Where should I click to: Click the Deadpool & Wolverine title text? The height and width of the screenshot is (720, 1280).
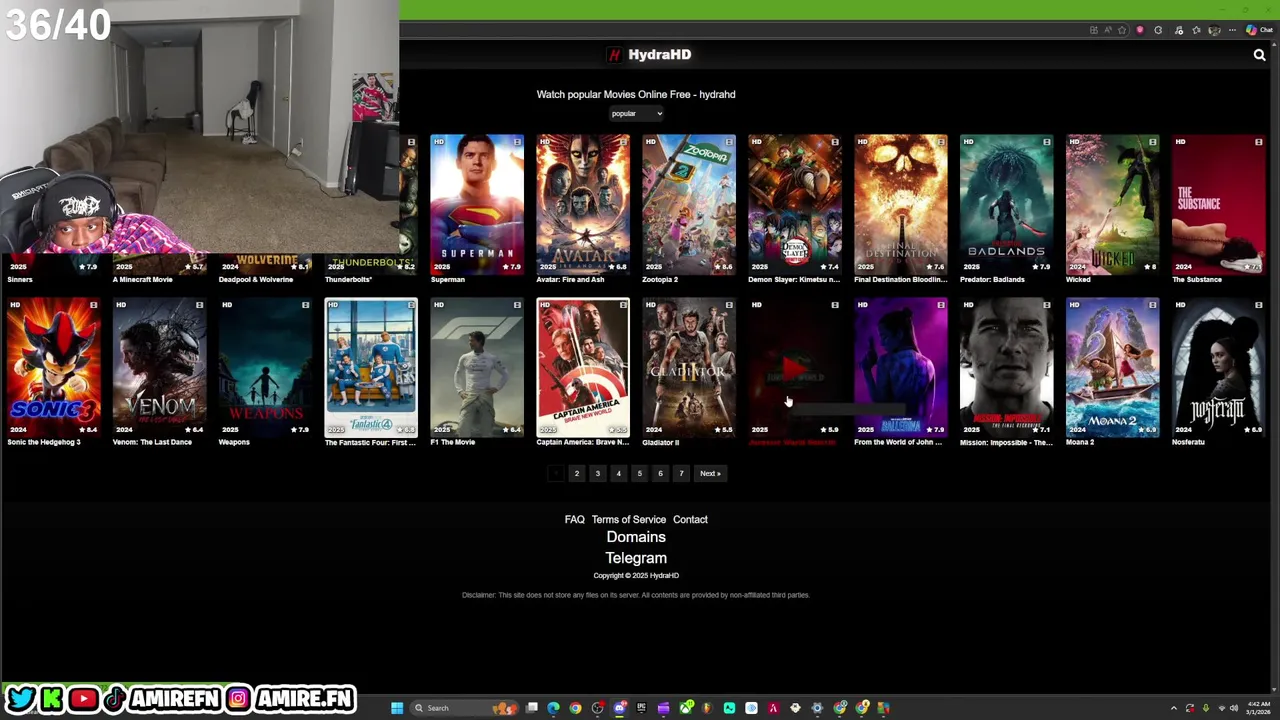click(x=255, y=280)
